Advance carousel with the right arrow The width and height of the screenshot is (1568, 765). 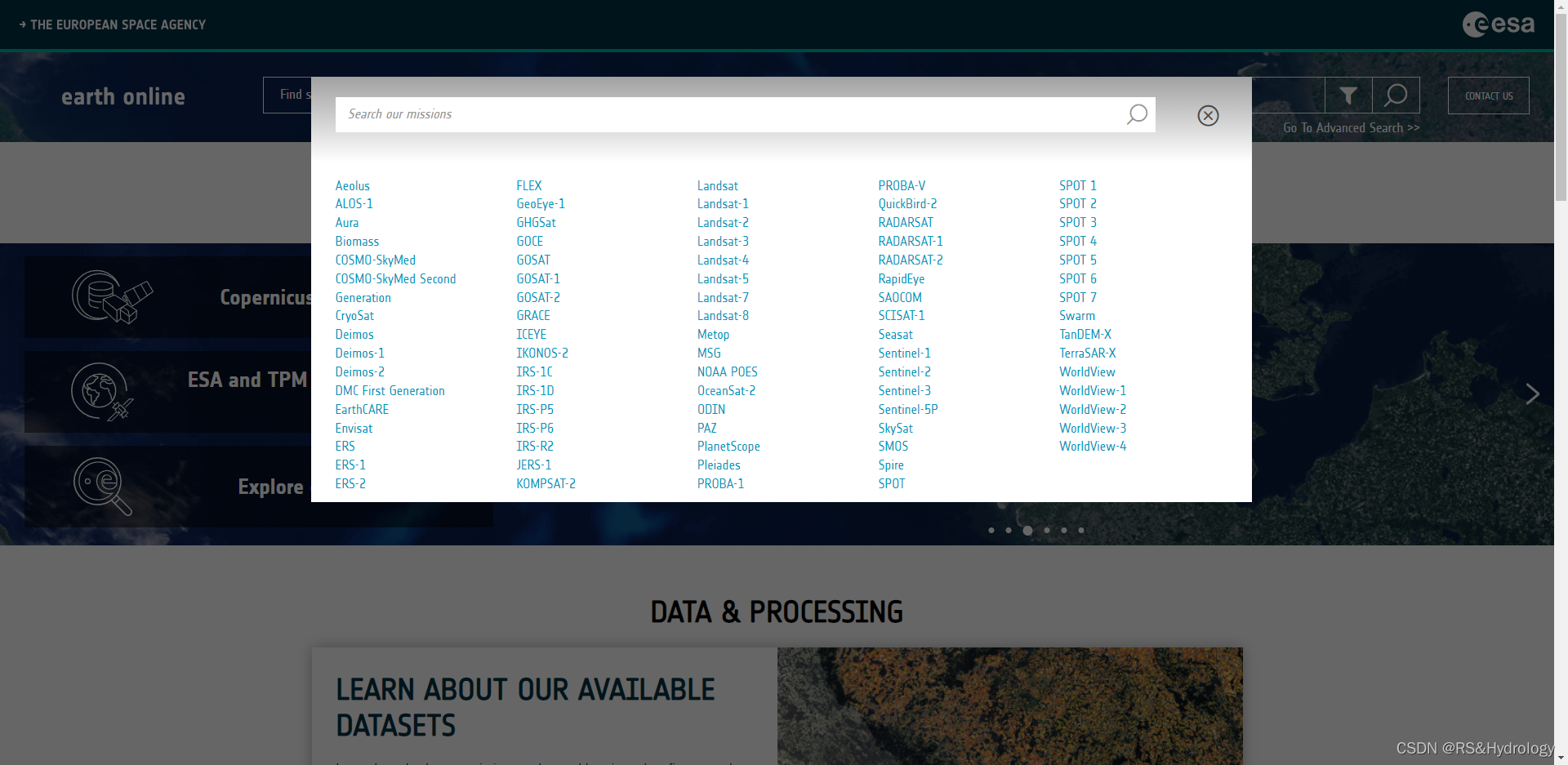point(1532,394)
